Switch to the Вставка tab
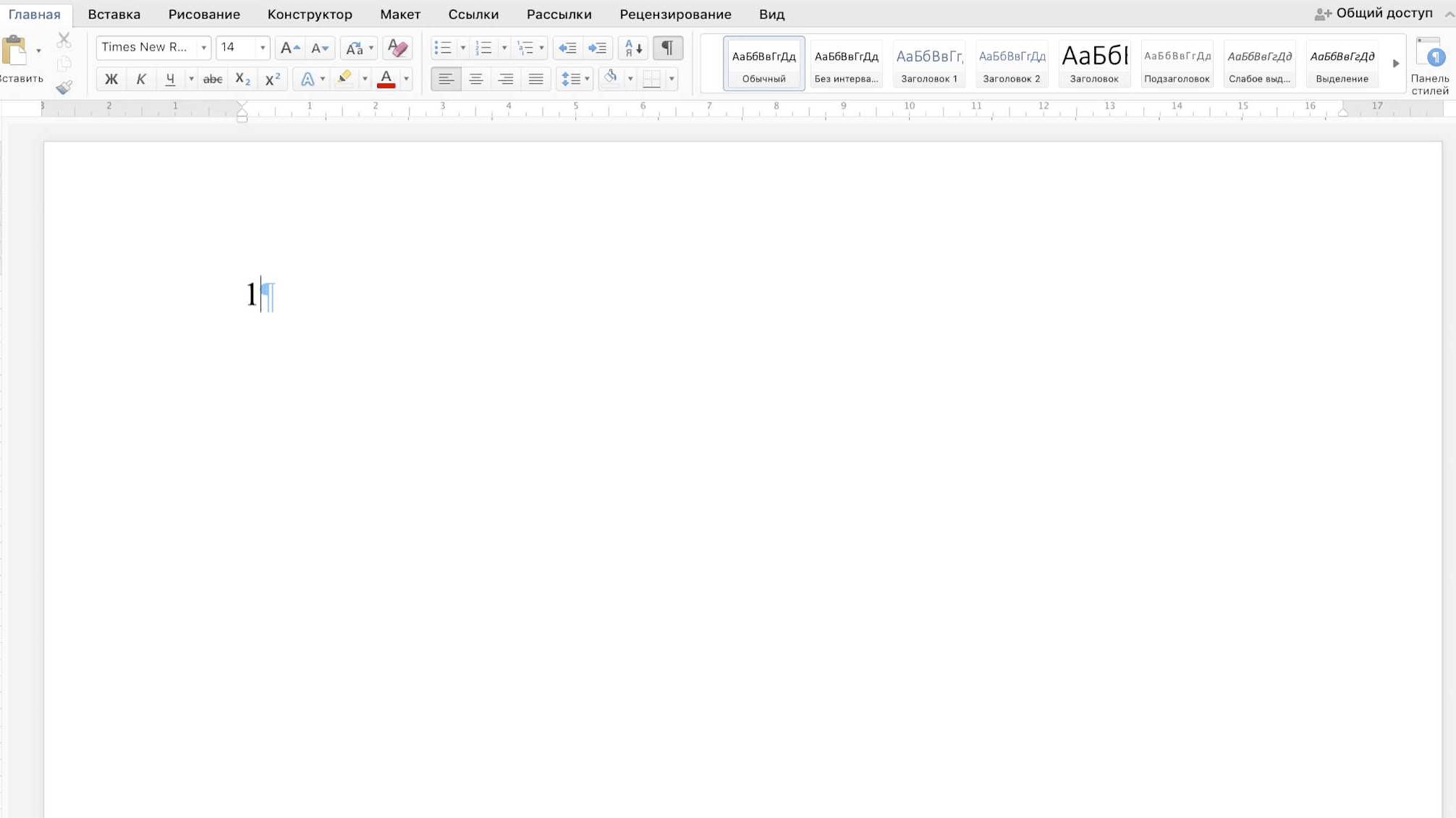This screenshot has width=1456, height=818. 114,14
